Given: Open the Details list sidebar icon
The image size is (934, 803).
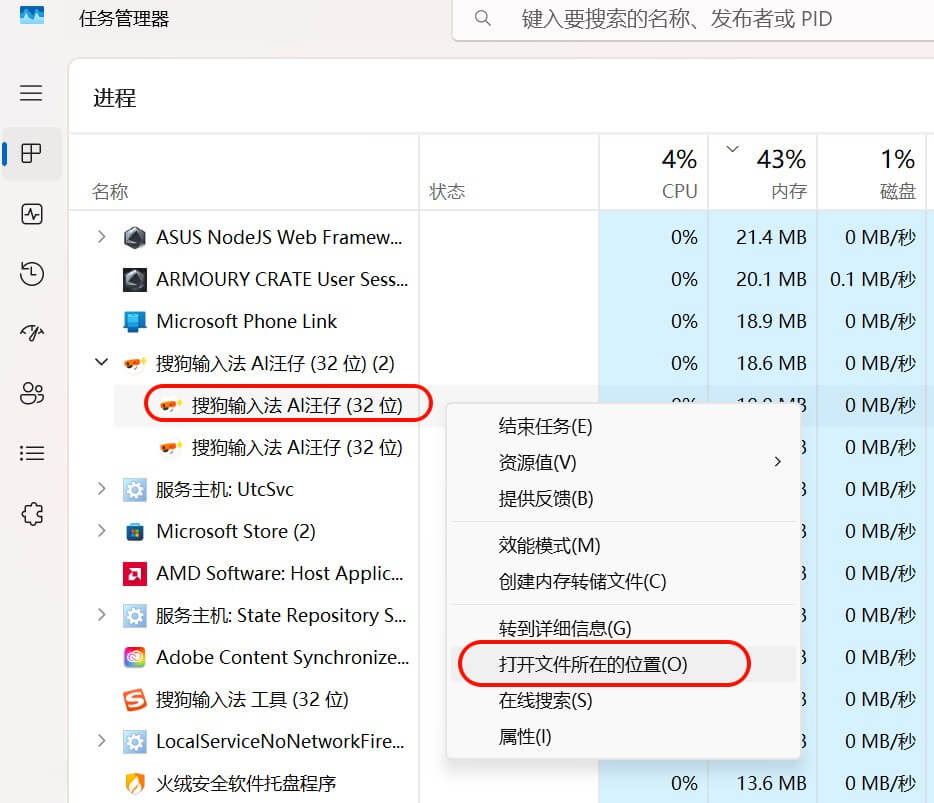Looking at the screenshot, I should [x=31, y=453].
